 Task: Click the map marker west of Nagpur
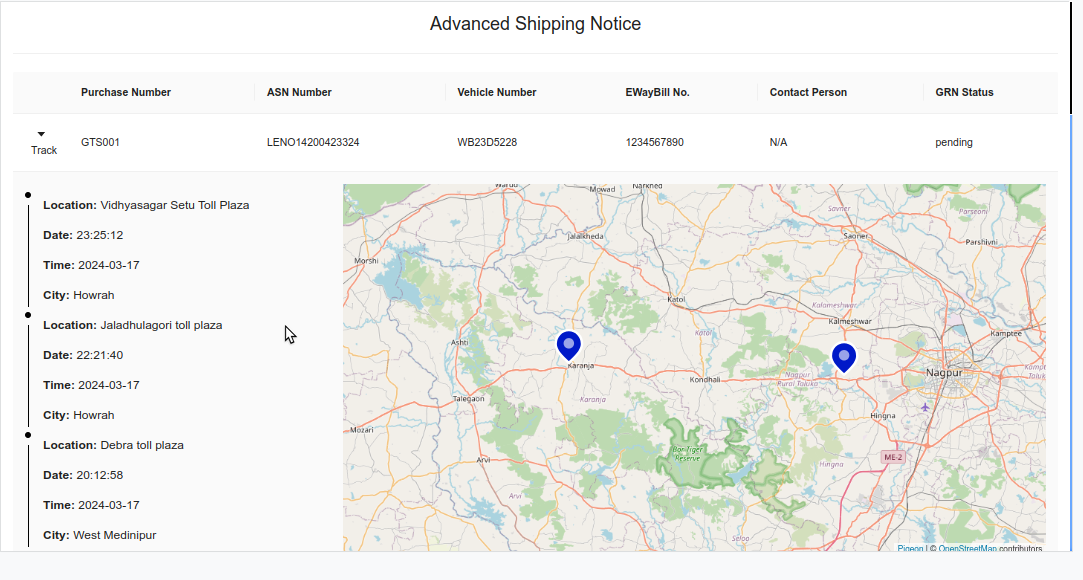point(844,357)
